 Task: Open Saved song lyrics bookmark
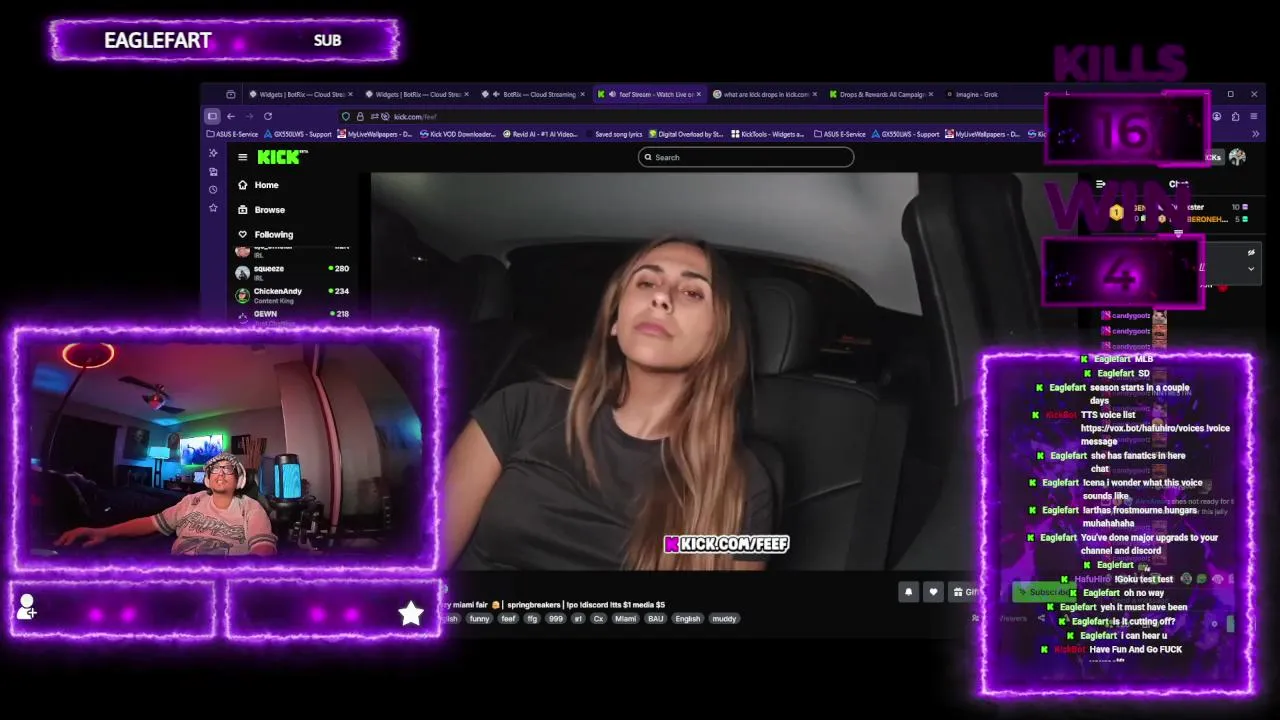click(614, 134)
